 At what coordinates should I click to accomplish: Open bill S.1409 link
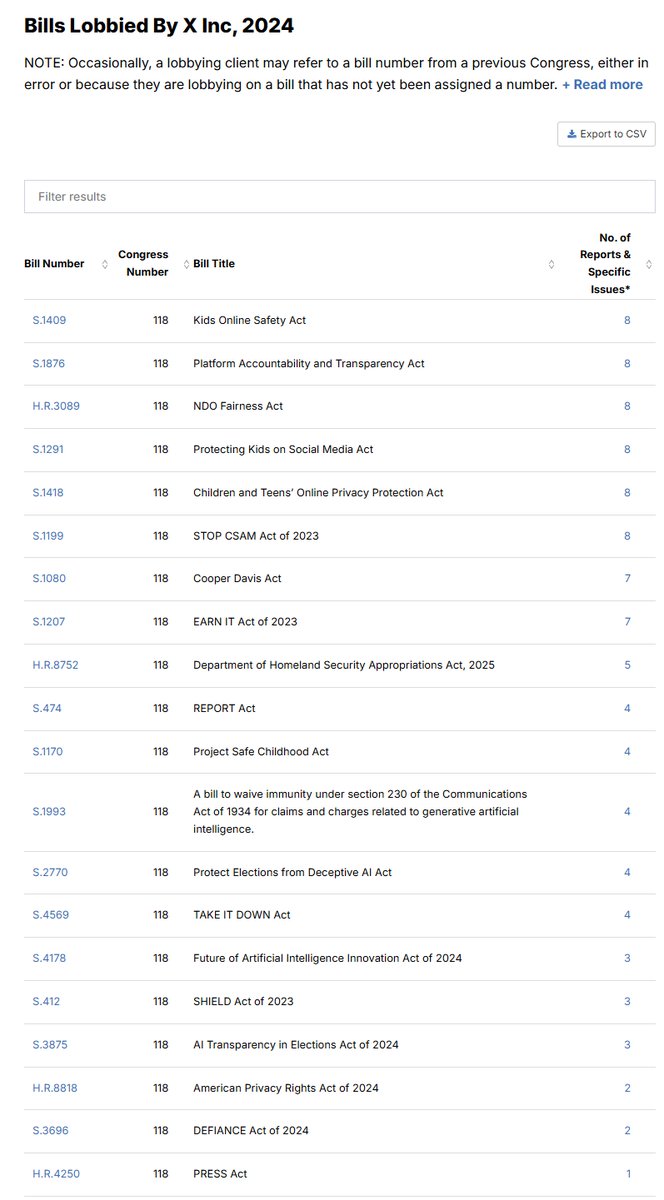click(x=49, y=321)
